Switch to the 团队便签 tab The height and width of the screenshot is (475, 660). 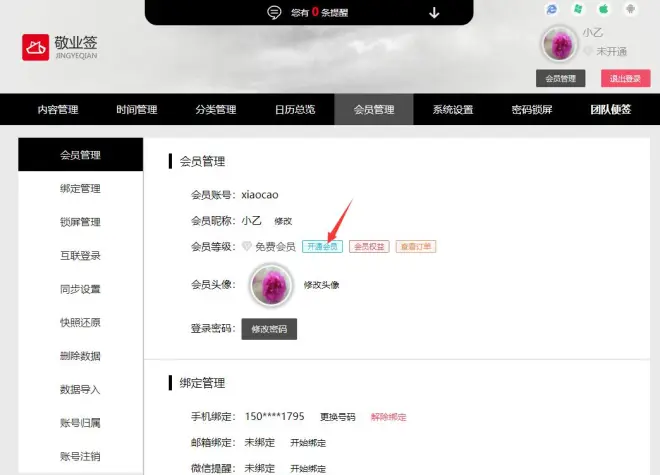pos(610,109)
